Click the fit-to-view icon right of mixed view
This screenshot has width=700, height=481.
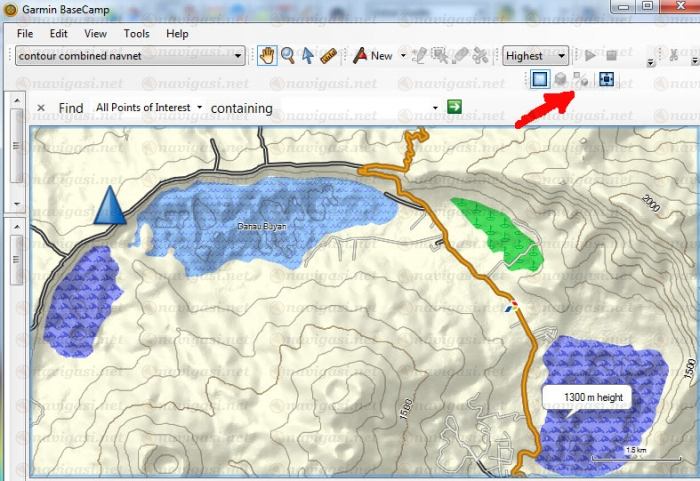[x=607, y=79]
